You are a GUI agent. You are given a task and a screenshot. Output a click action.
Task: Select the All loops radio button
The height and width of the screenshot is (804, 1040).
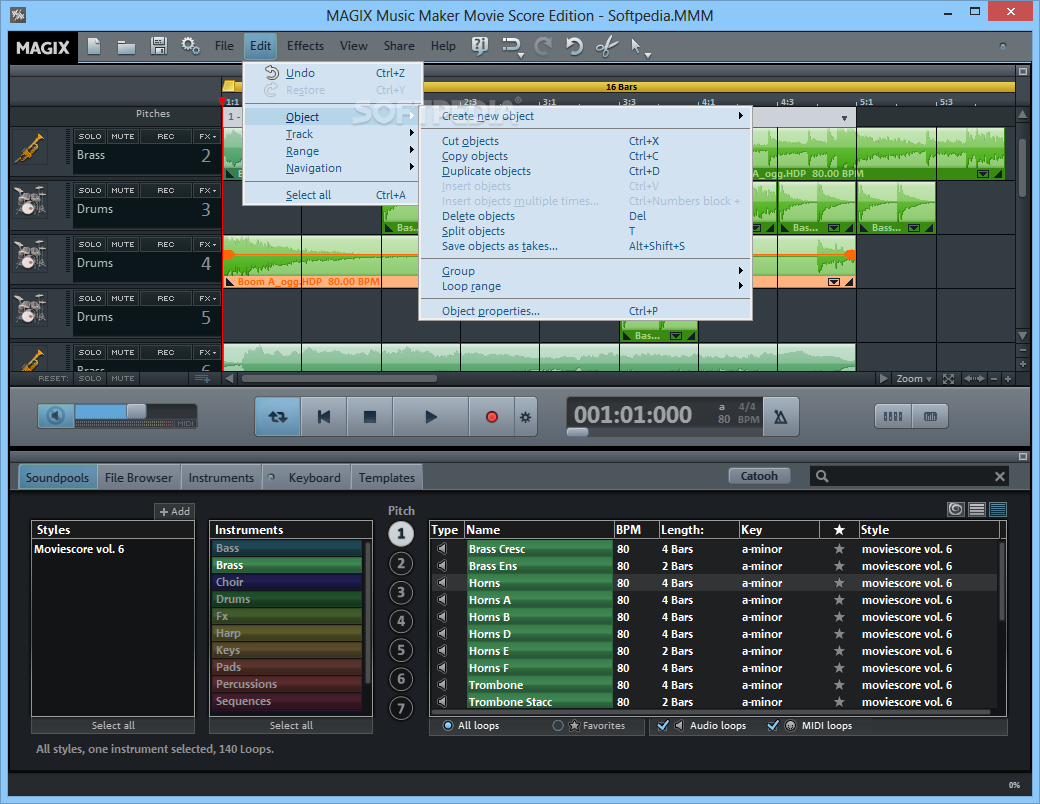pos(448,725)
